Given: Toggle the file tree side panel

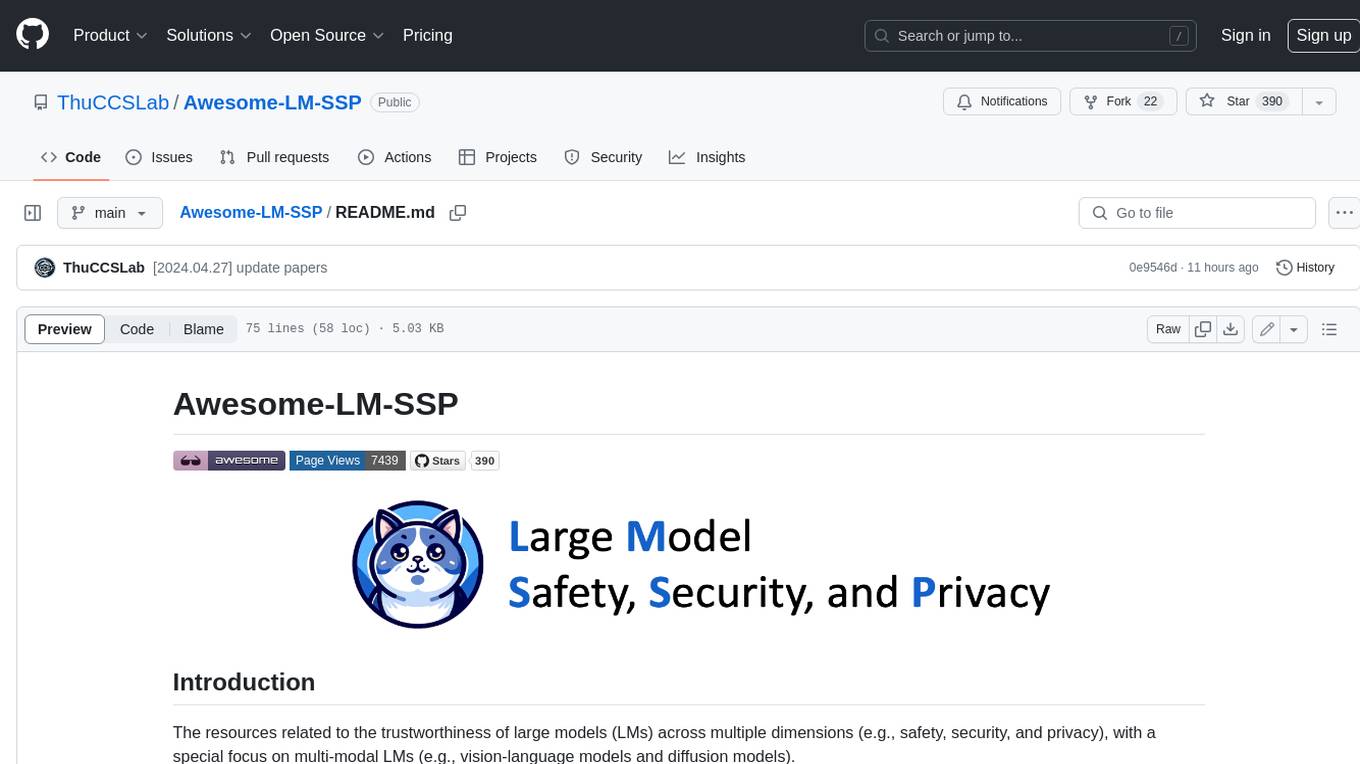Looking at the screenshot, I should tap(33, 213).
